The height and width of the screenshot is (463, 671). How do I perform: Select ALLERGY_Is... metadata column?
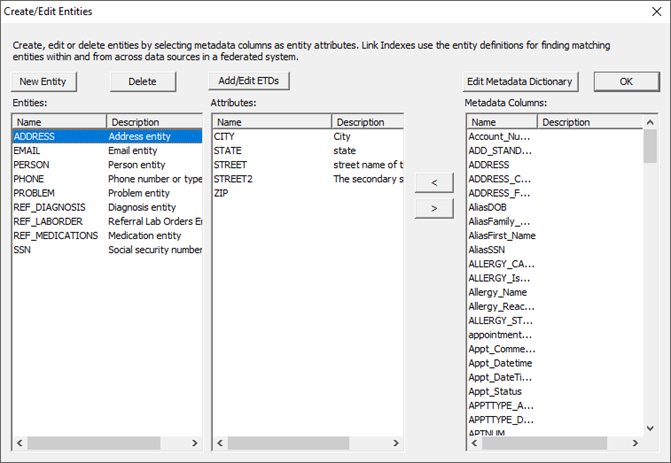pyautogui.click(x=499, y=278)
